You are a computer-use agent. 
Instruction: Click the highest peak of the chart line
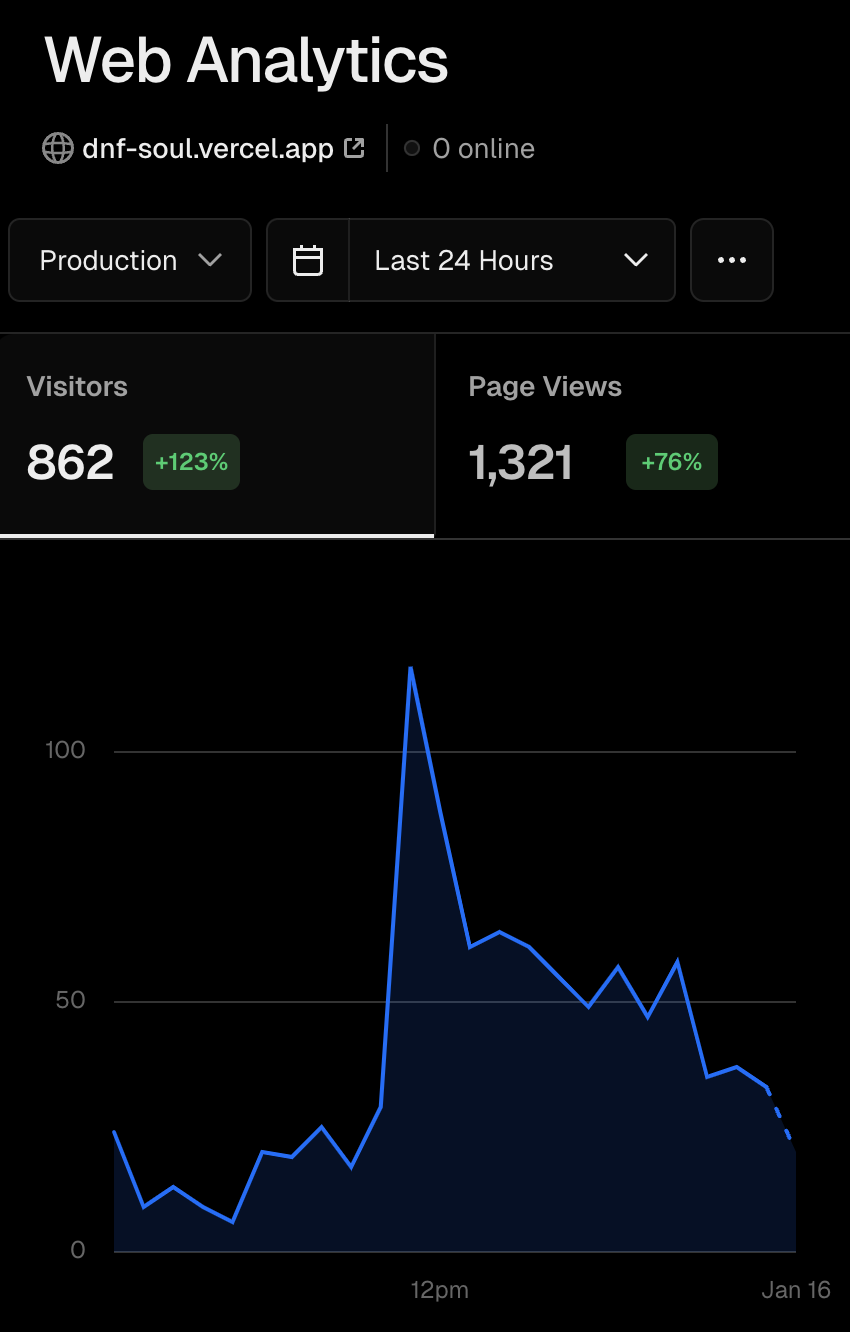point(410,668)
